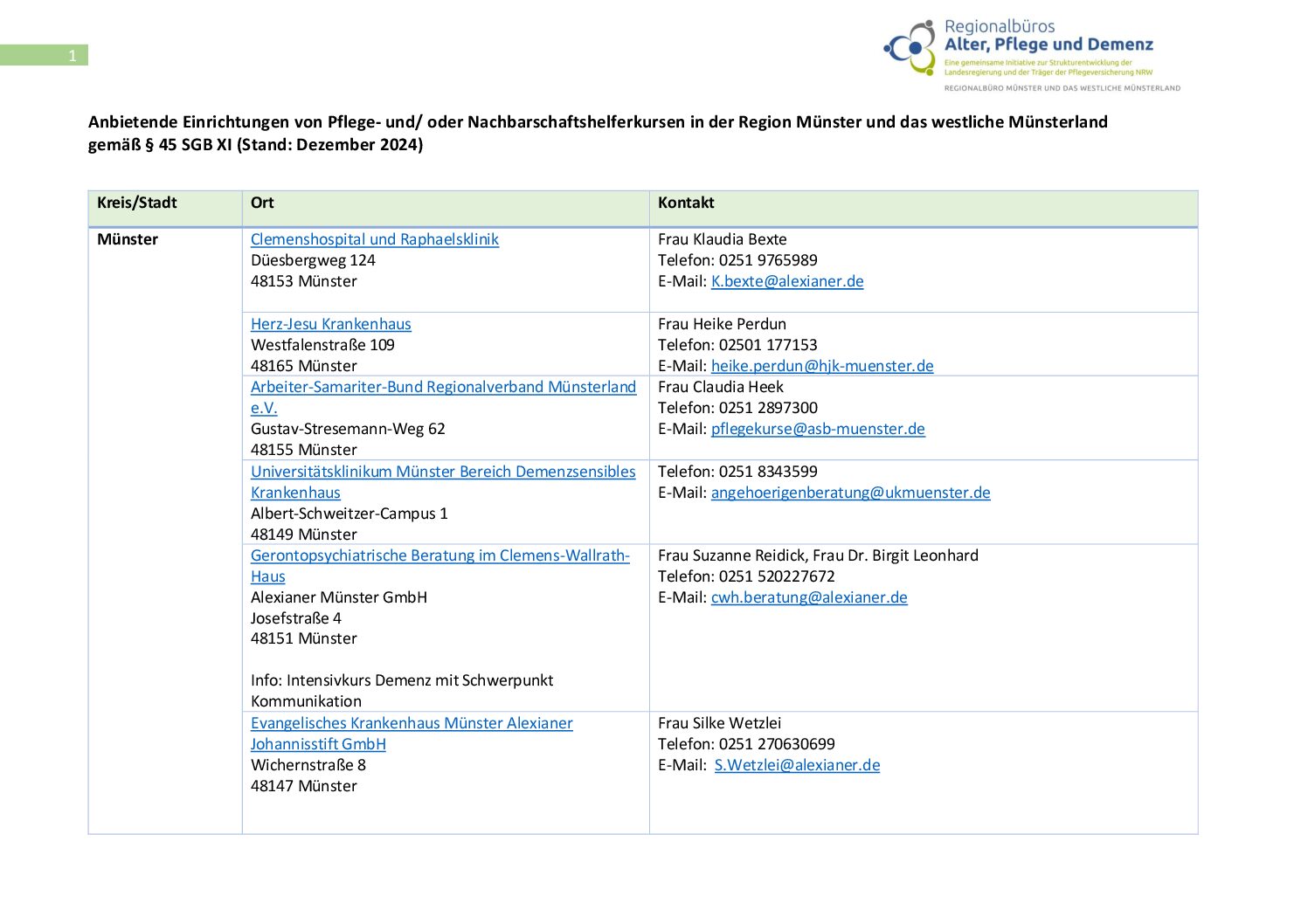The height and width of the screenshot is (924, 1308).
Task: Click the Regionalbüros circular logo icon
Action: 910,48
